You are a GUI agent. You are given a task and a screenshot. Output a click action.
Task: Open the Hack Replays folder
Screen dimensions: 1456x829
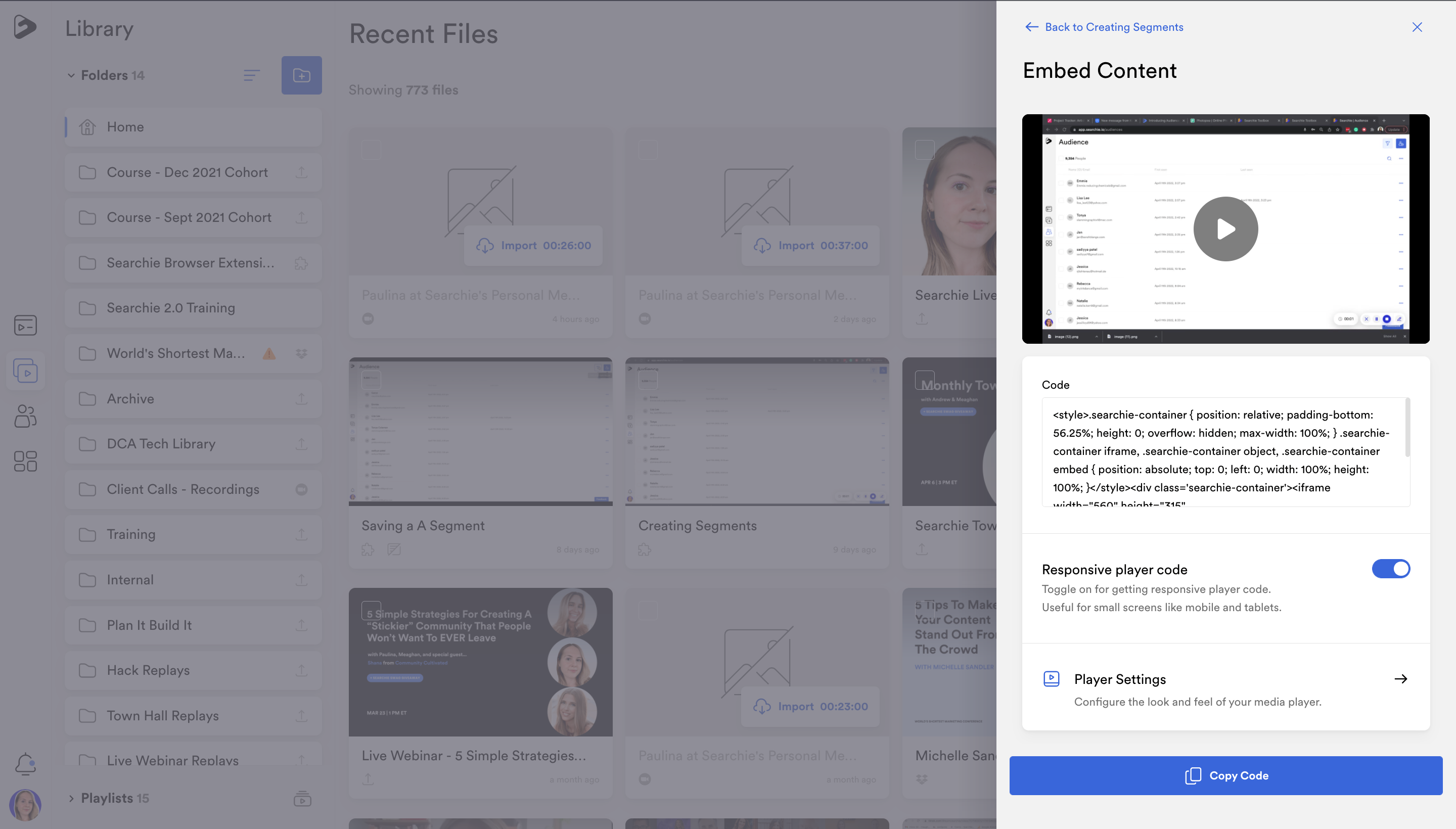coord(194,670)
